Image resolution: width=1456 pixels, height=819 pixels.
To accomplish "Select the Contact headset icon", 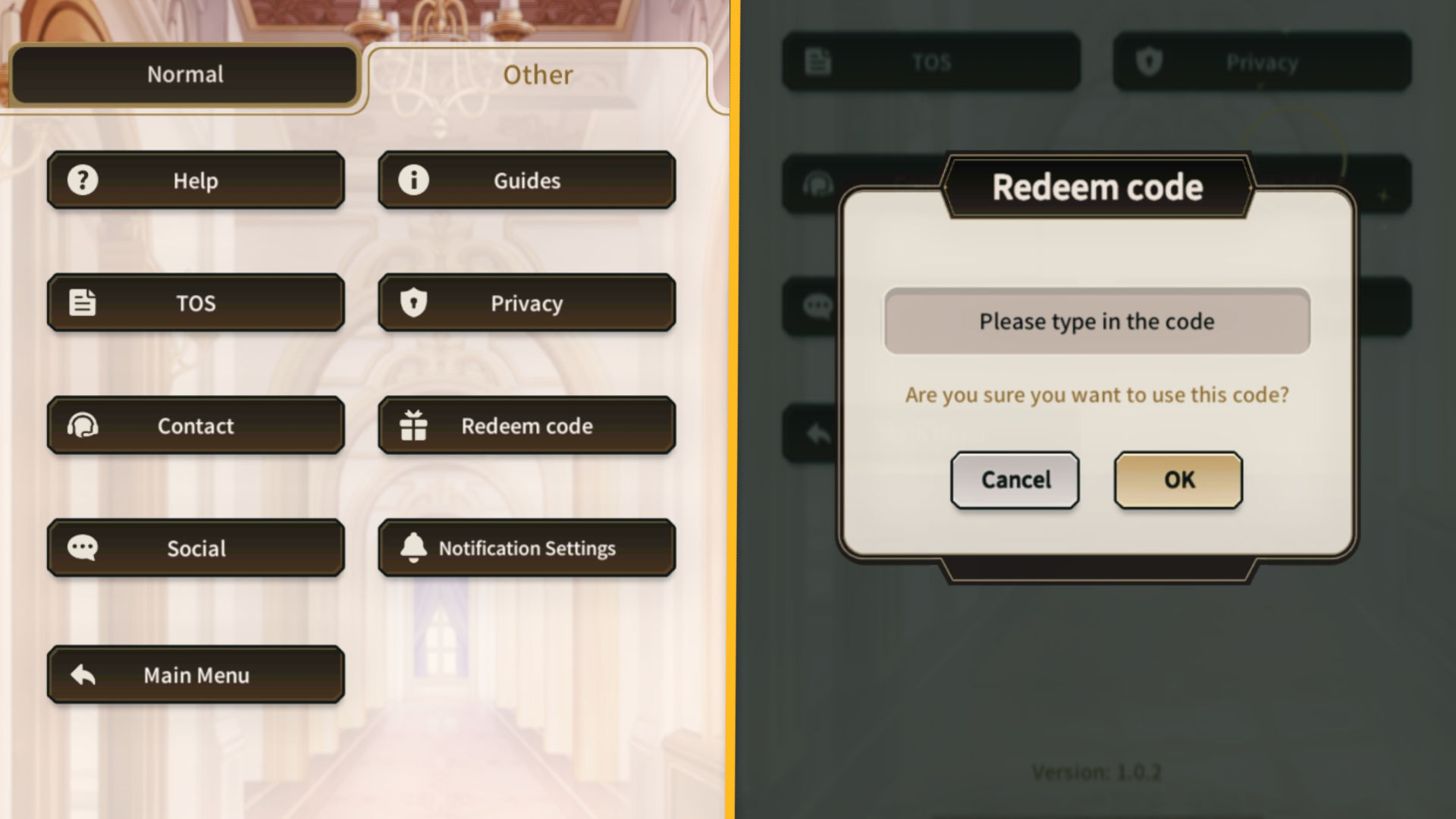I will point(82,425).
